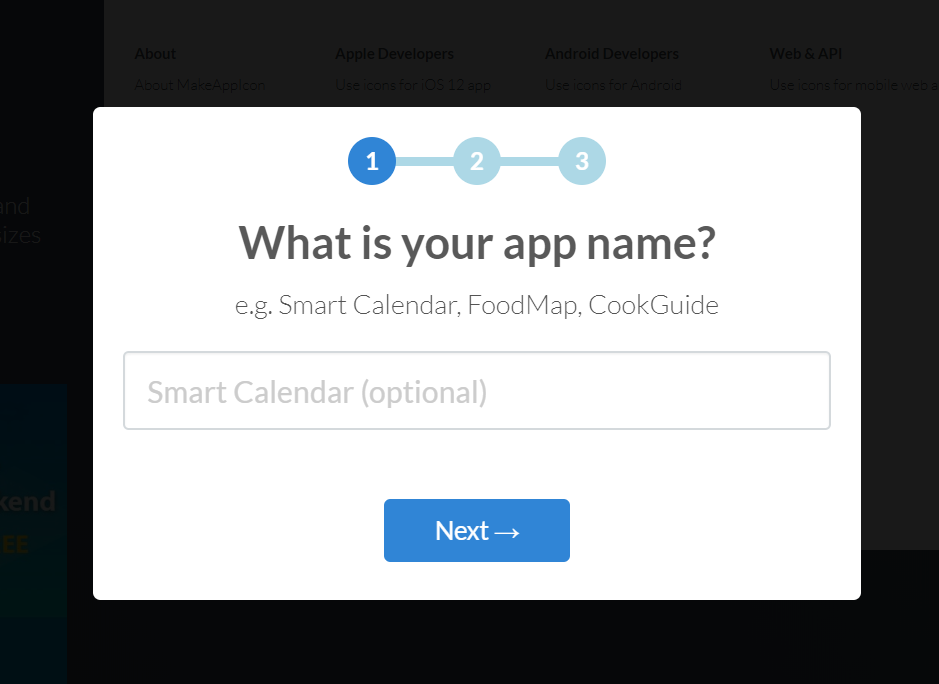Click the partially hidden "sizes" text at left
Image resolution: width=939 pixels, height=684 pixels.
20,236
